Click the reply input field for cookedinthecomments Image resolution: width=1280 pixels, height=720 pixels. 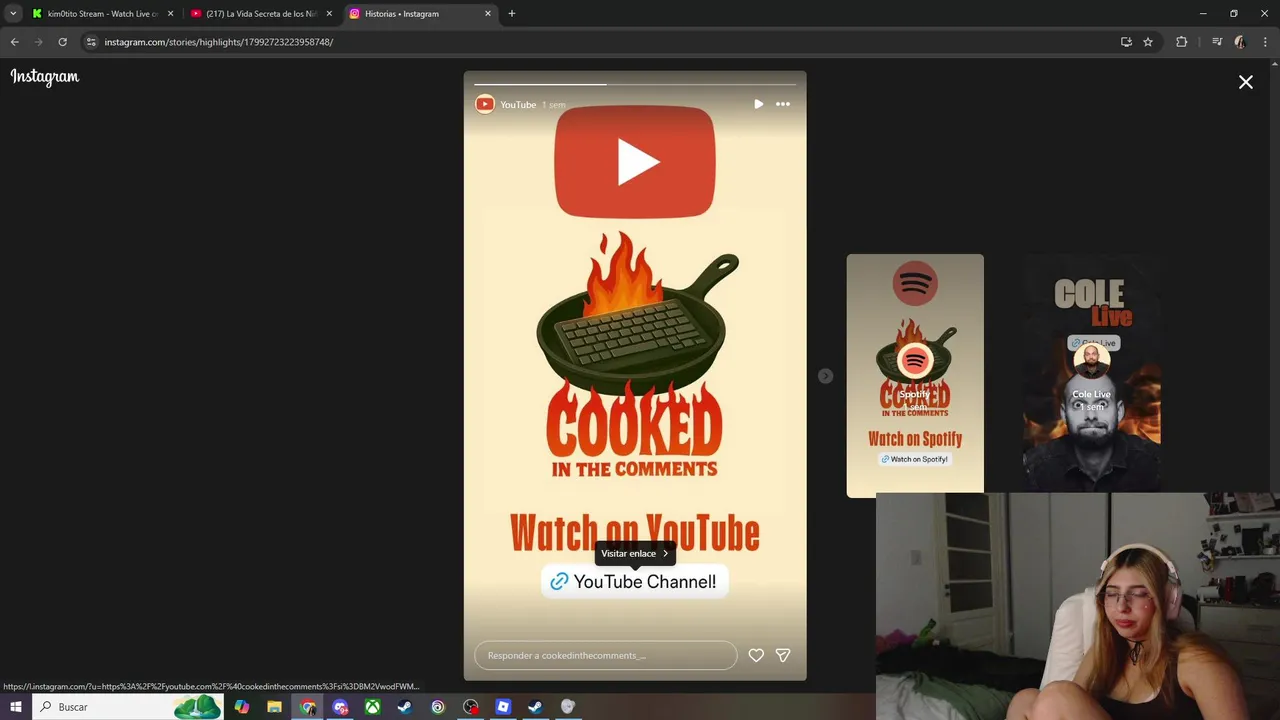coord(606,655)
